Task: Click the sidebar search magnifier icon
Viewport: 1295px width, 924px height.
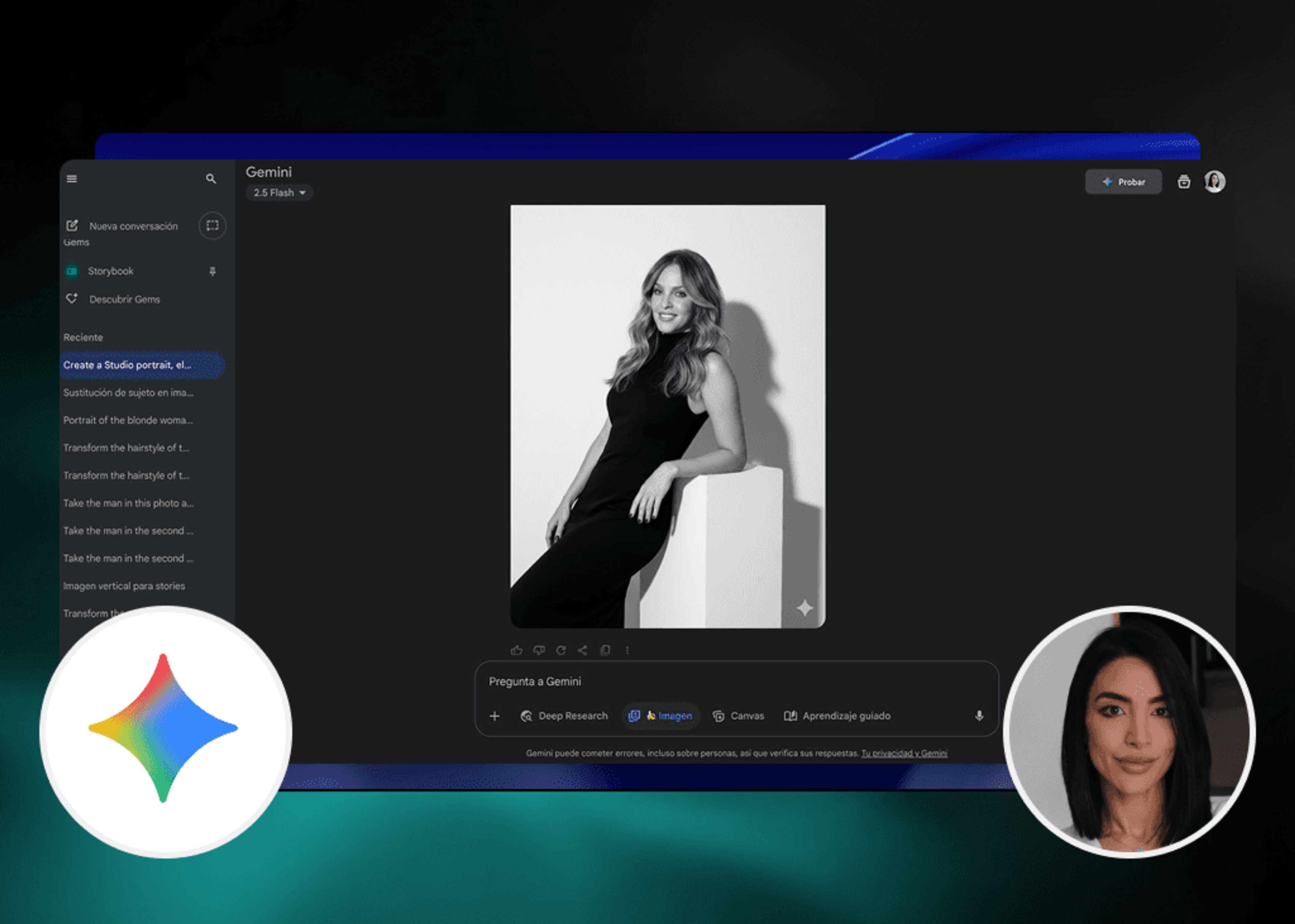Action: (x=211, y=179)
